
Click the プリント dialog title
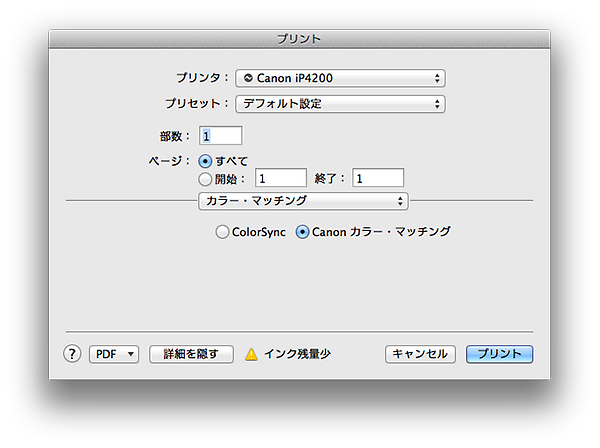coord(299,39)
